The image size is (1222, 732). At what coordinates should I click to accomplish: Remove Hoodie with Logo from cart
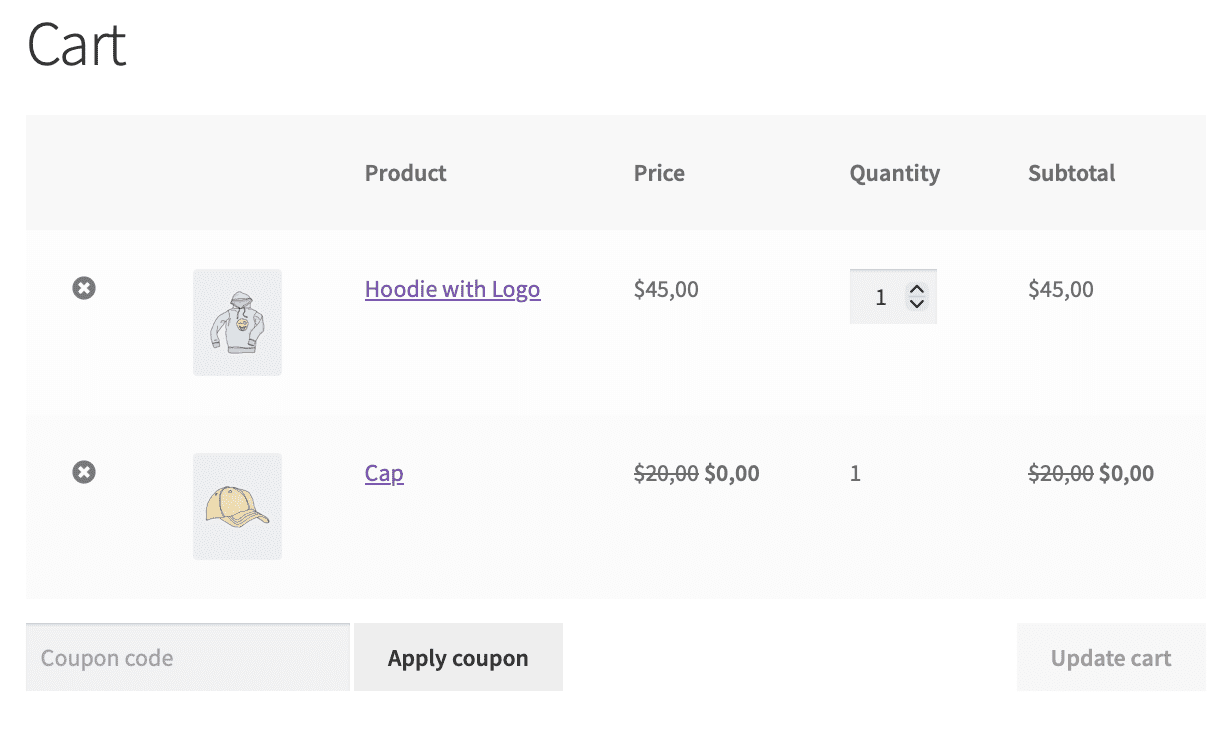click(84, 288)
